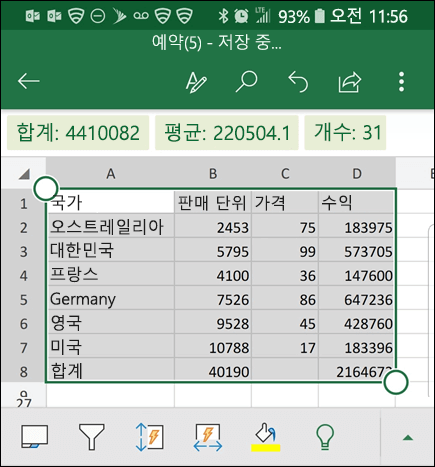Expand the ribbon with the up triangle
This screenshot has height=467, width=435.
tap(408, 438)
